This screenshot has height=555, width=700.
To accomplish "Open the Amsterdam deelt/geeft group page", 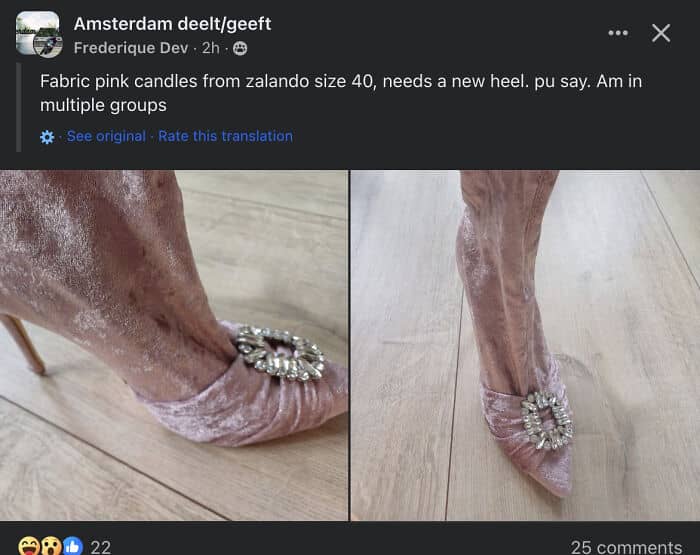I will tap(172, 24).
